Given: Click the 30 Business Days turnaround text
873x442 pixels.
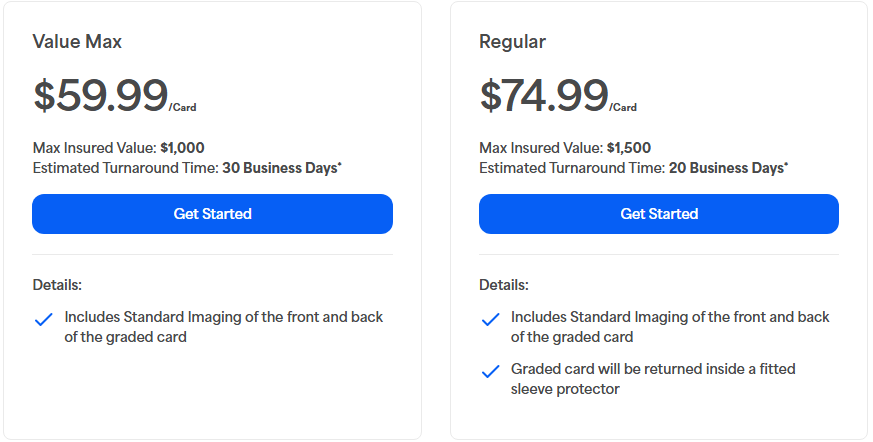Looking at the screenshot, I should click(x=280, y=168).
